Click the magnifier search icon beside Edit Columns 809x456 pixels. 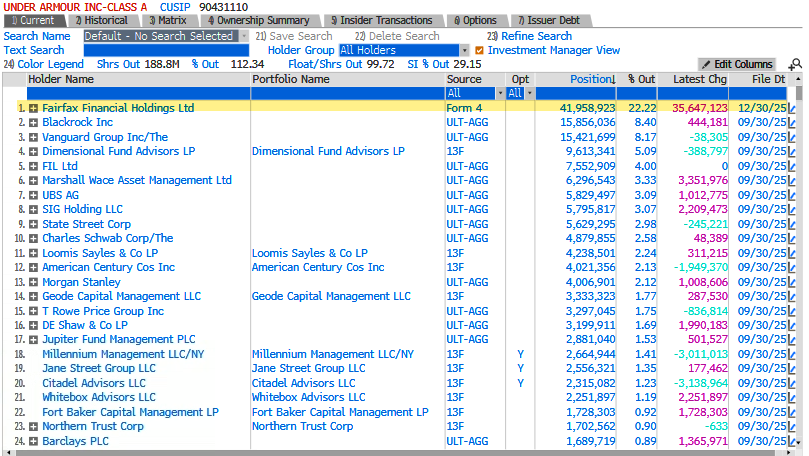794,64
